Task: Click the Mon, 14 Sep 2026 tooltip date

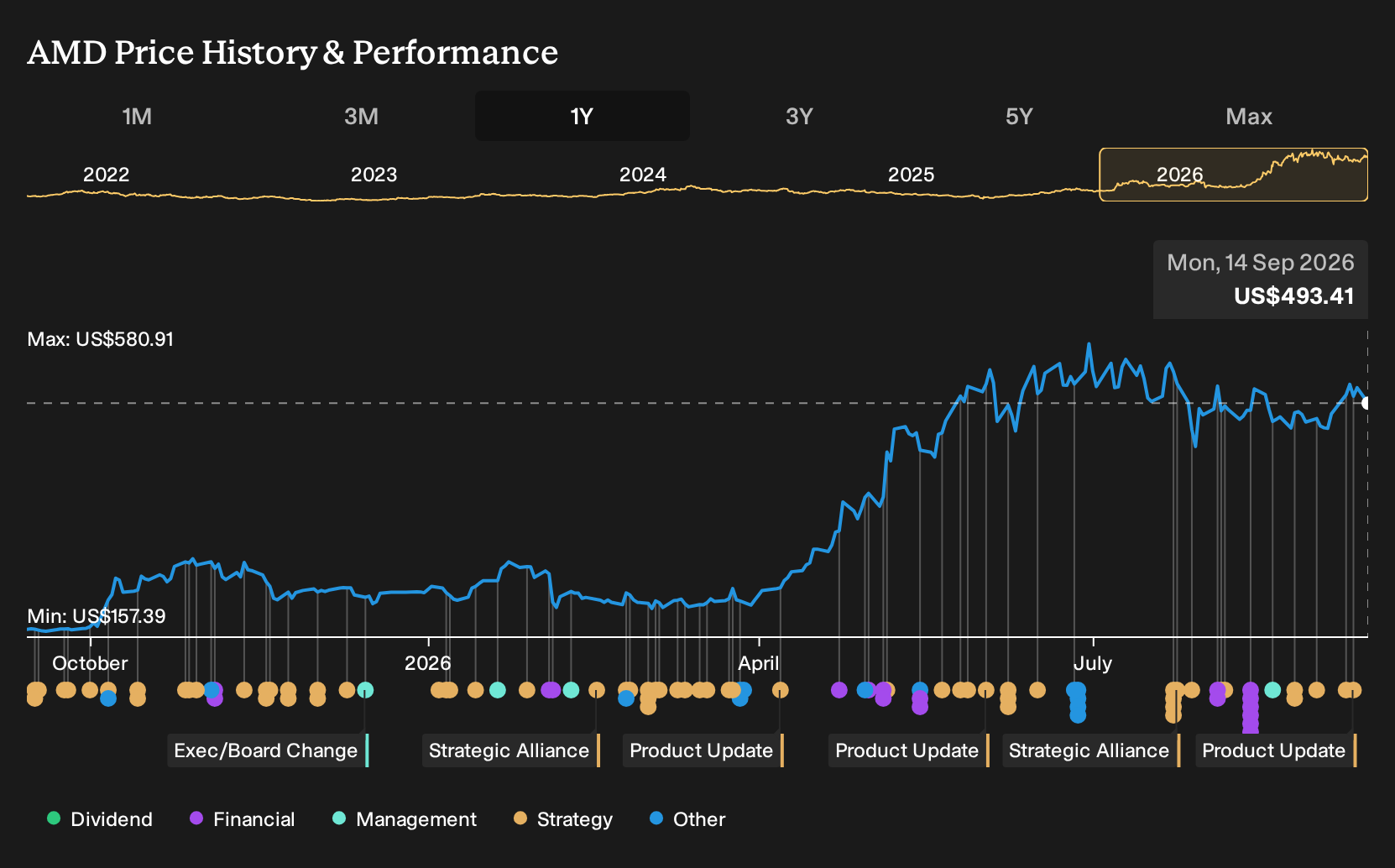Action: [x=1260, y=263]
